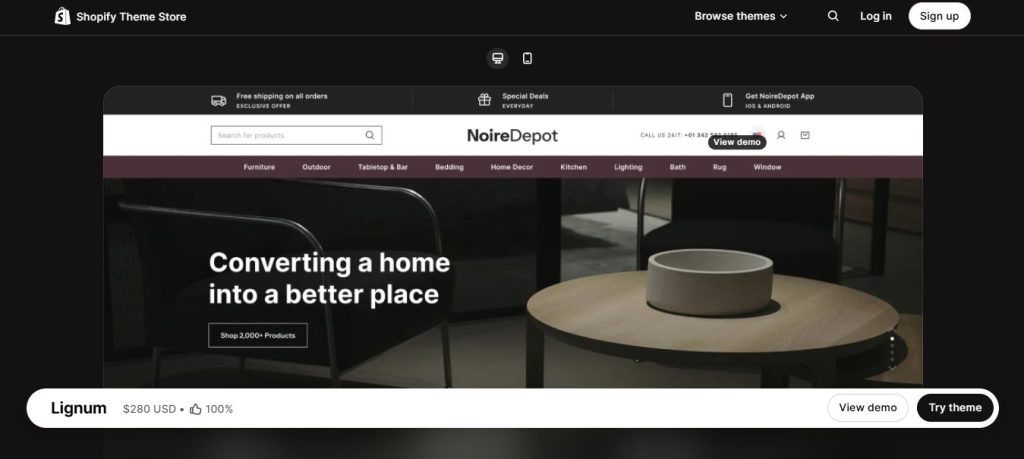This screenshot has width=1024, height=459.
Task: Click the Try theme button
Action: pyautogui.click(x=955, y=407)
